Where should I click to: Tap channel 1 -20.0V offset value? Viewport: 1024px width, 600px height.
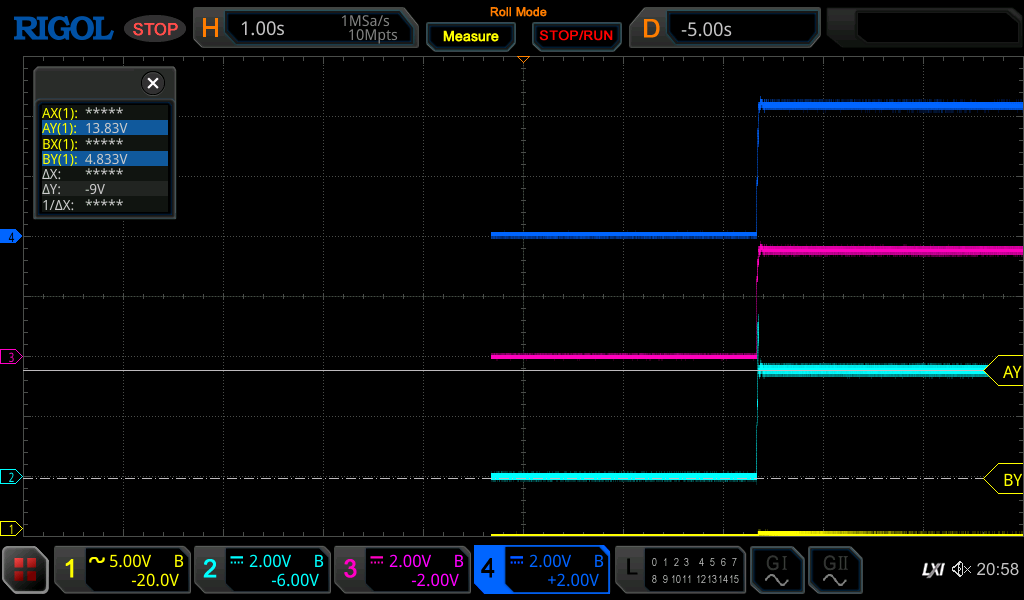(155, 580)
